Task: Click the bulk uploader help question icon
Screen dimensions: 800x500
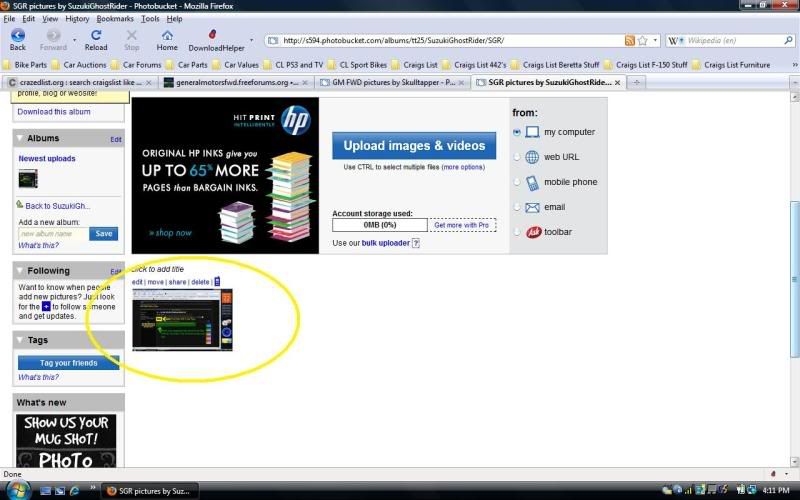Action: 416,243
